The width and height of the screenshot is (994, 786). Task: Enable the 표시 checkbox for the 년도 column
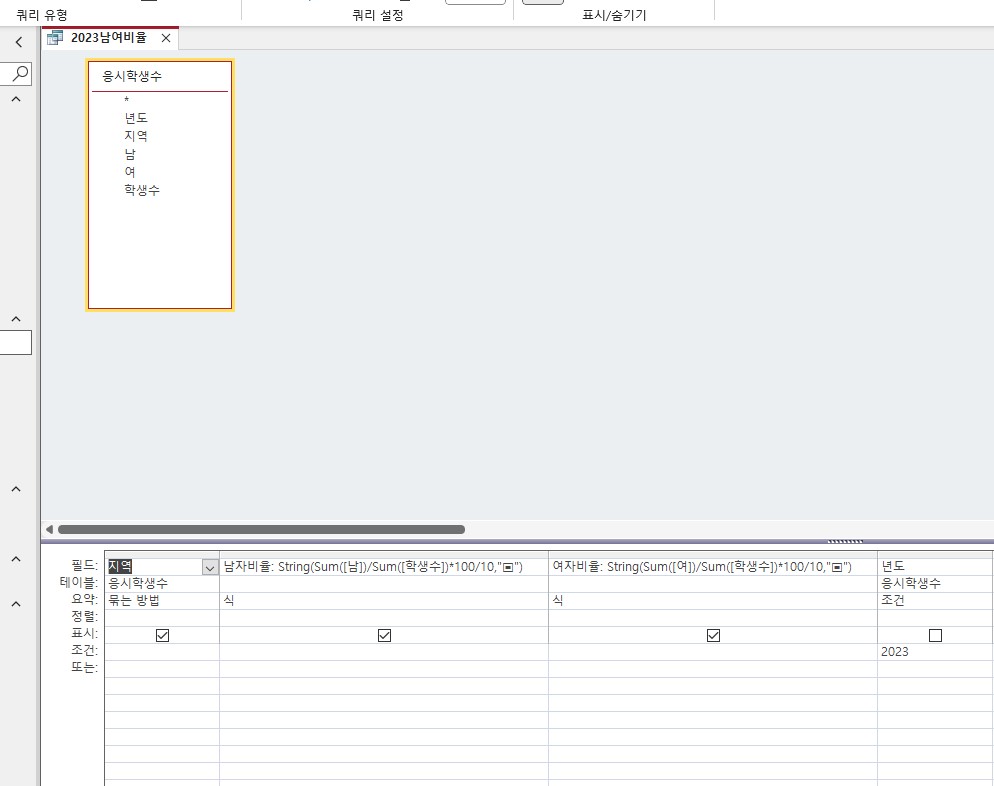click(935, 635)
